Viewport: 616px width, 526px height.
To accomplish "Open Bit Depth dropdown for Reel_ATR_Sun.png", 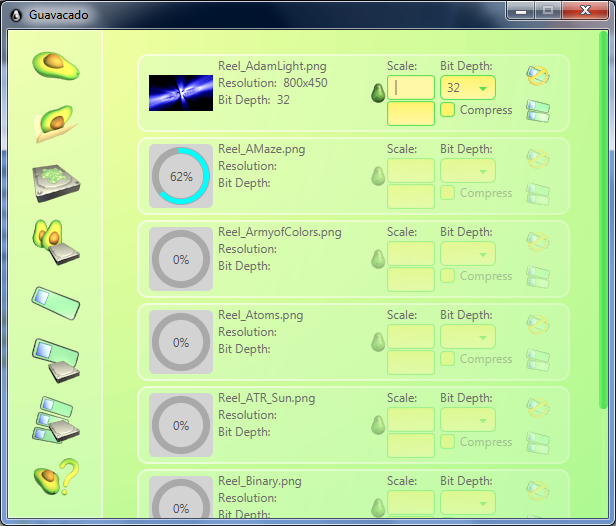I will point(468,420).
